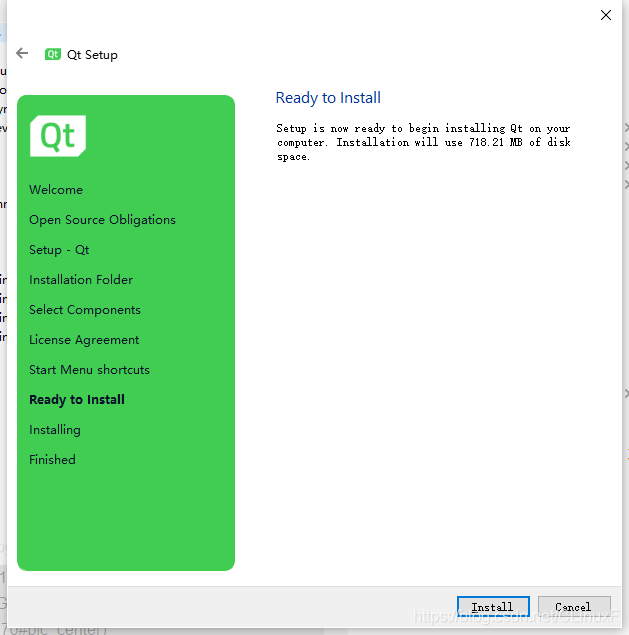The width and height of the screenshot is (629, 635).
Task: Select the Installation Folder step
Action: coord(81,279)
